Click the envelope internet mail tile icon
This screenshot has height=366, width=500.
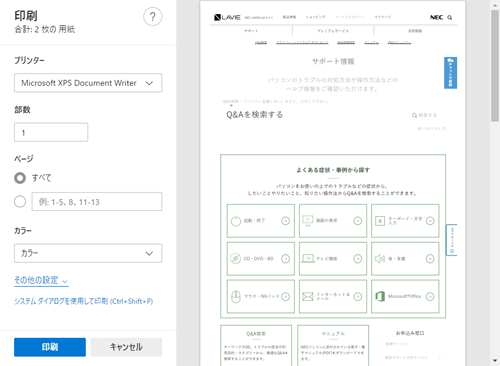[x=308, y=296]
